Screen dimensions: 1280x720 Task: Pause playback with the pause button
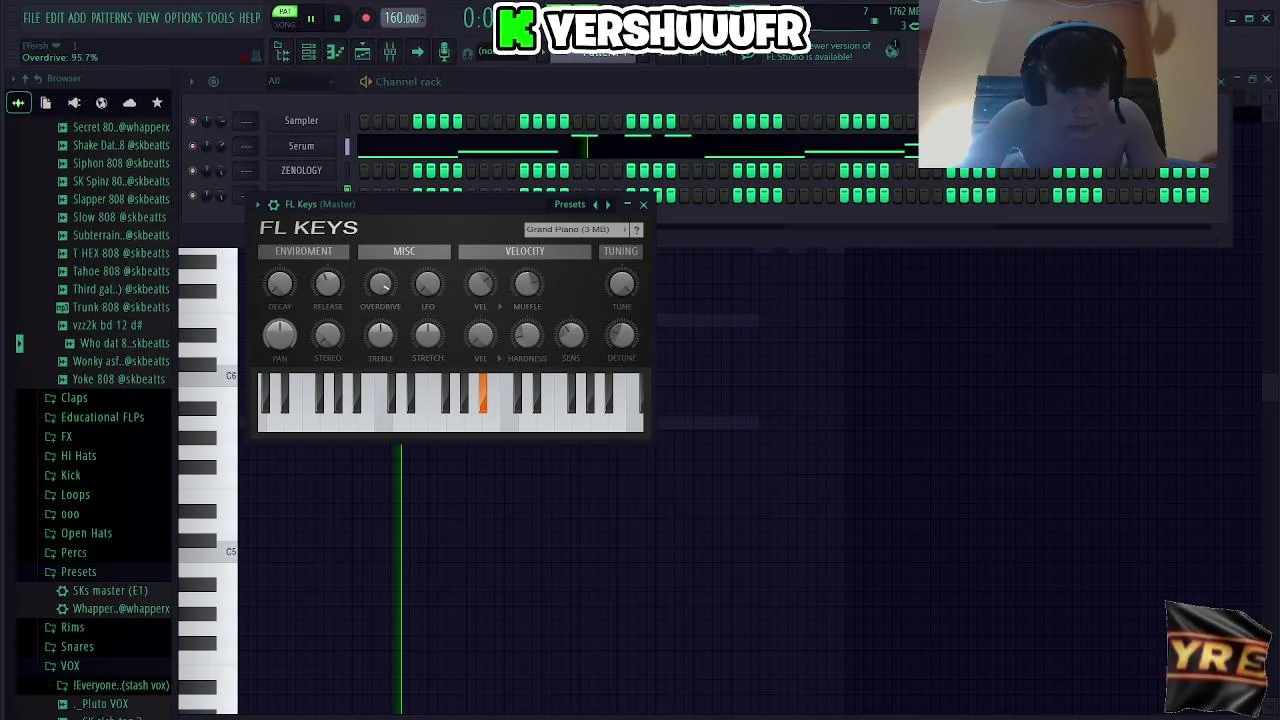pyautogui.click(x=310, y=18)
